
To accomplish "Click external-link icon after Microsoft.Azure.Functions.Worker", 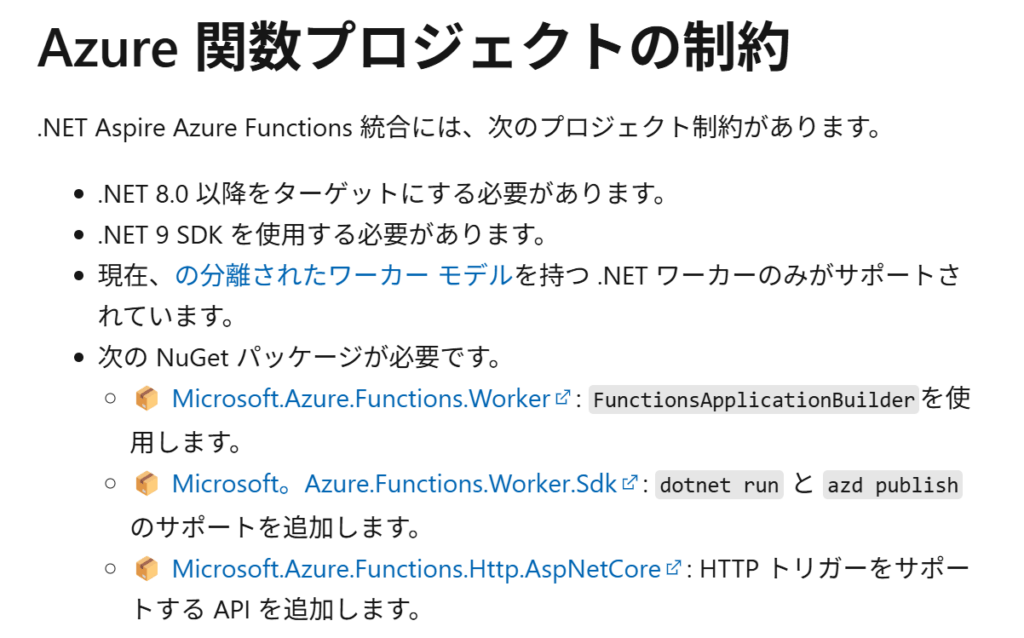I will [x=562, y=397].
